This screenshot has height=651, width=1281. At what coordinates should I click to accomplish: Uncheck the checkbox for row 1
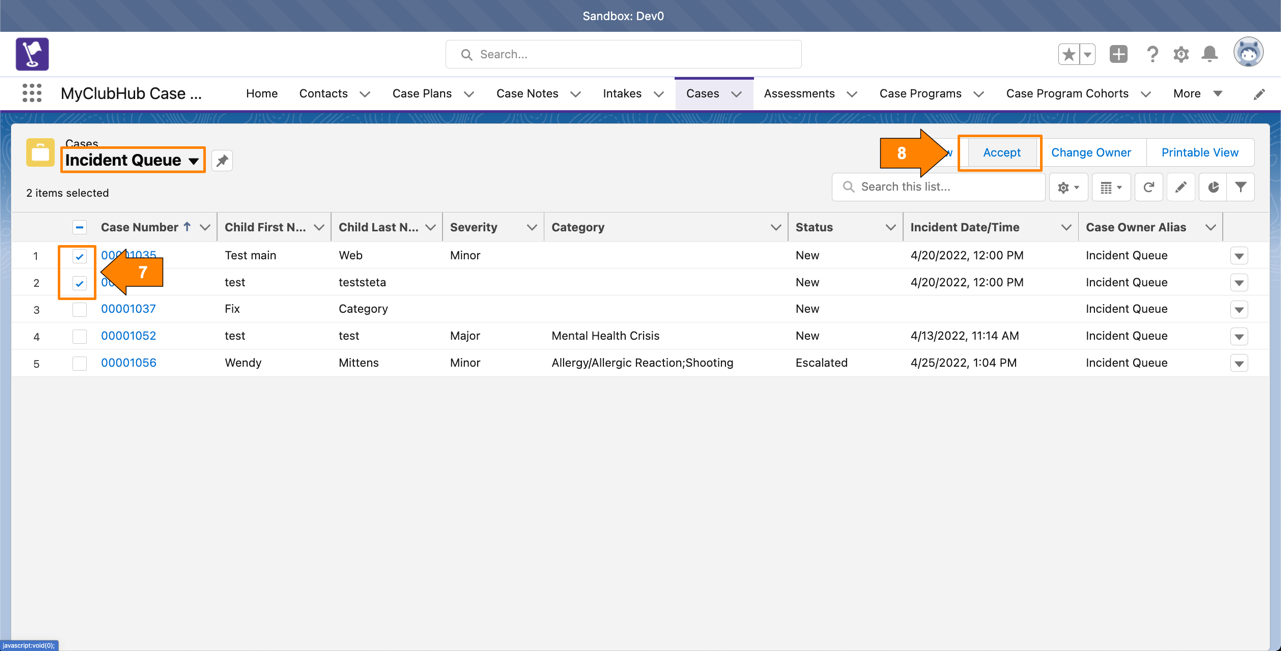79,256
